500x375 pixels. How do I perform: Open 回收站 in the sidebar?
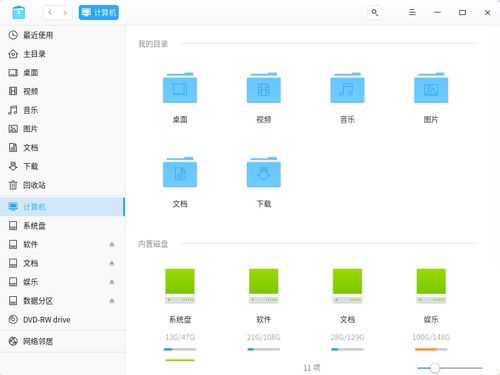coord(62,185)
